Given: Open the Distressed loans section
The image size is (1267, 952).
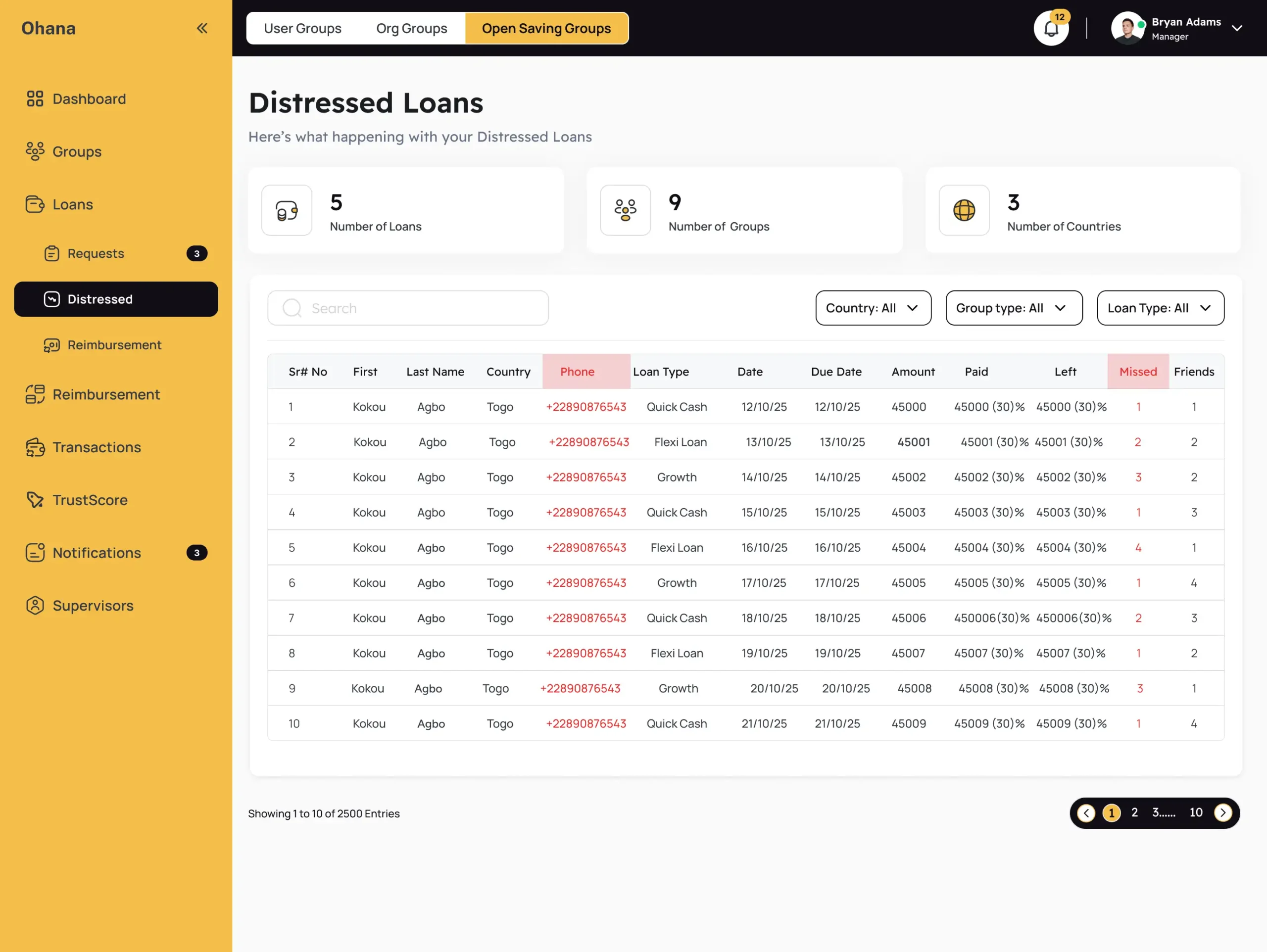Looking at the screenshot, I should coord(99,298).
